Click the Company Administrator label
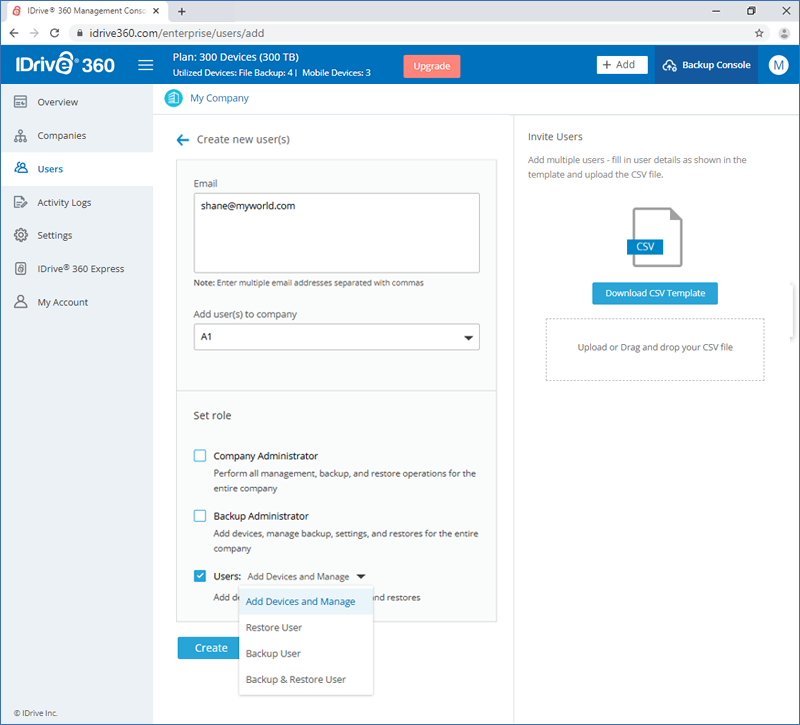Viewport: 800px width, 725px height. coord(265,456)
